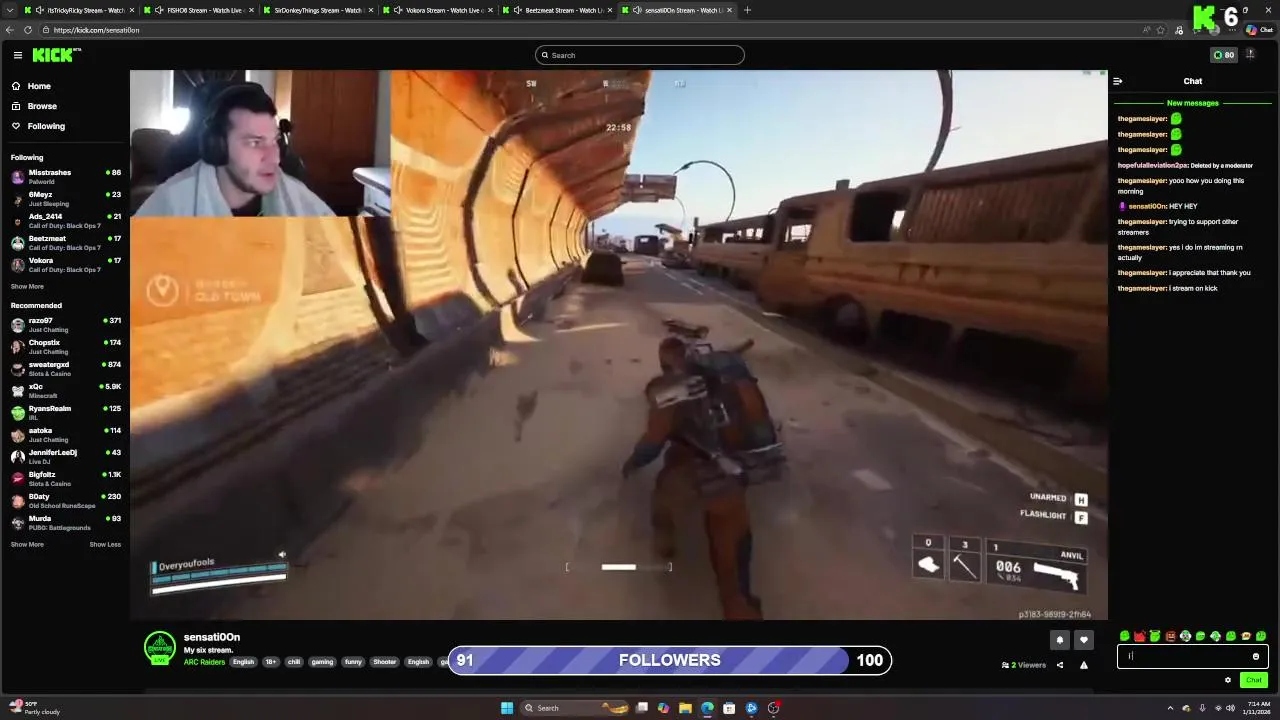
Task: Share the stream via share icon
Action: coord(1060,665)
